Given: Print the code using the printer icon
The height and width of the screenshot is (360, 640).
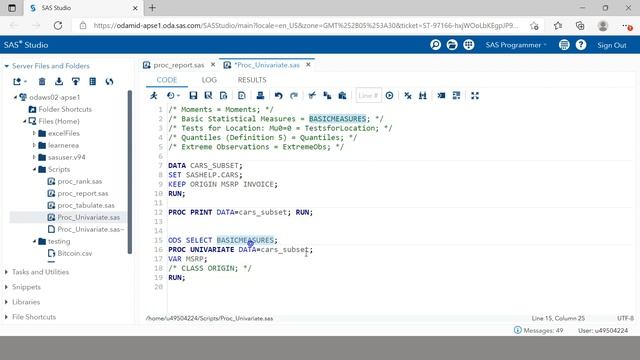Looking at the screenshot, I should pos(260,96).
